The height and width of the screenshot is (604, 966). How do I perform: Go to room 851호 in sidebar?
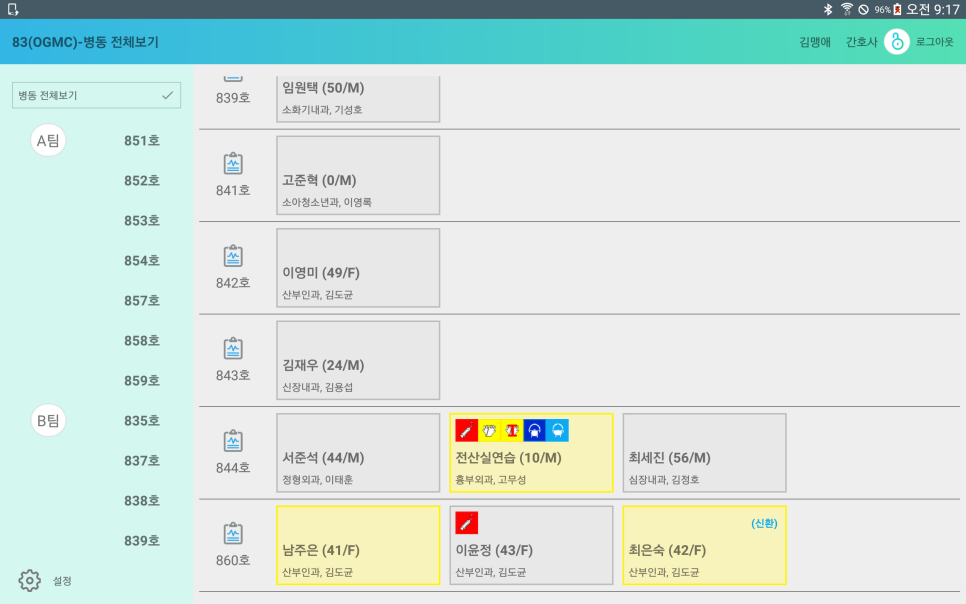click(x=142, y=141)
